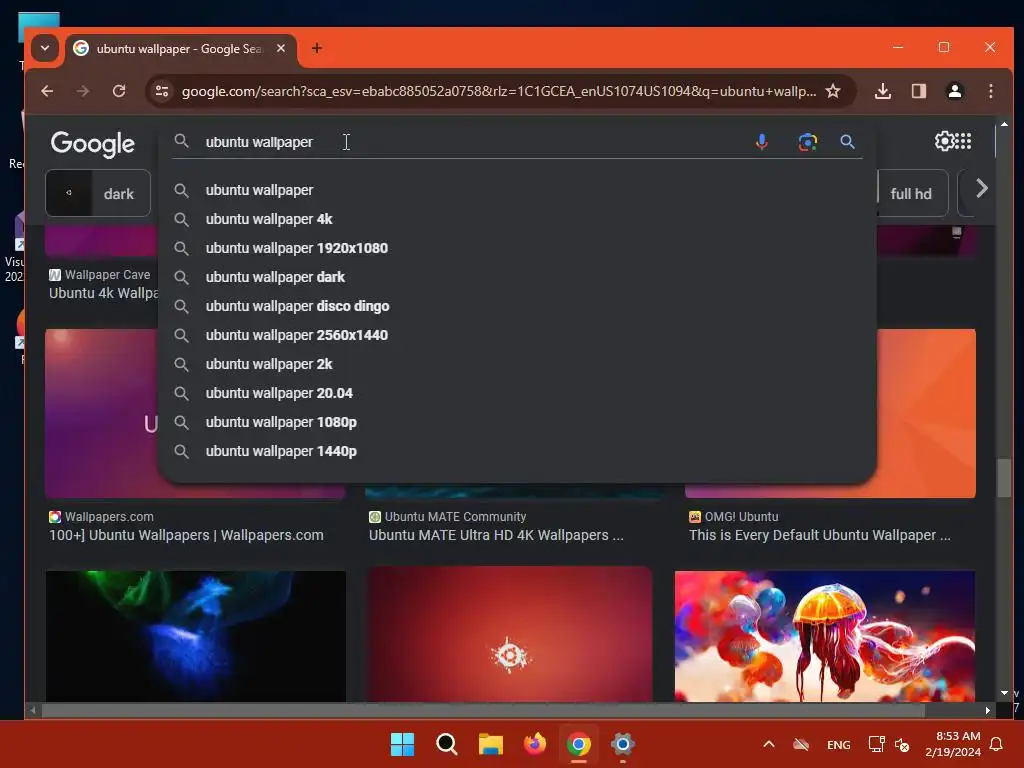Open the red Ubuntu MATE wallpaper thumbnail
The height and width of the screenshot is (768, 1024).
(510, 635)
